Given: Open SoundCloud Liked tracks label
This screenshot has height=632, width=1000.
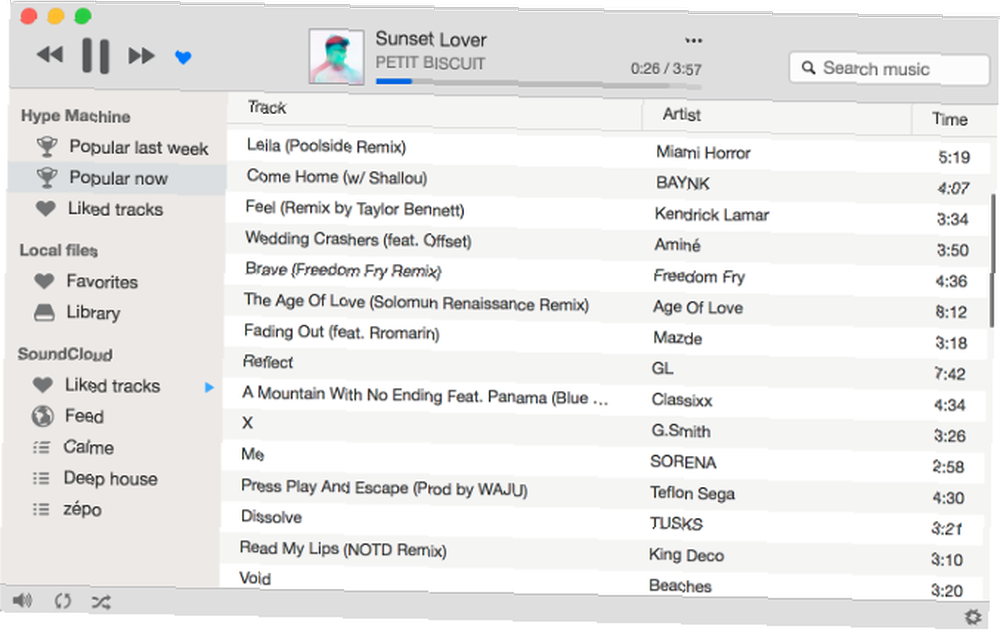Looking at the screenshot, I should pos(112,385).
